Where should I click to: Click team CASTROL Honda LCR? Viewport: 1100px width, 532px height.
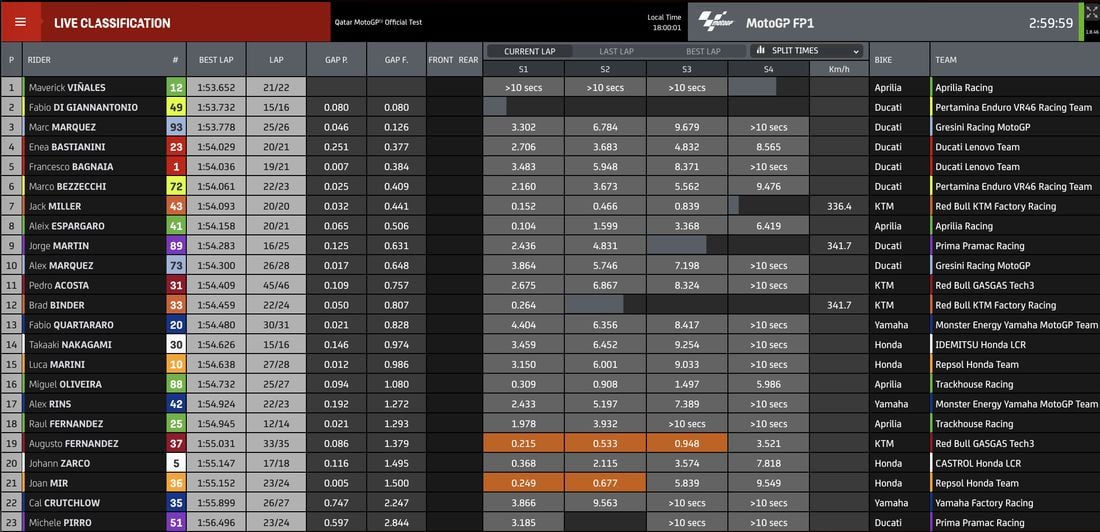978,463
